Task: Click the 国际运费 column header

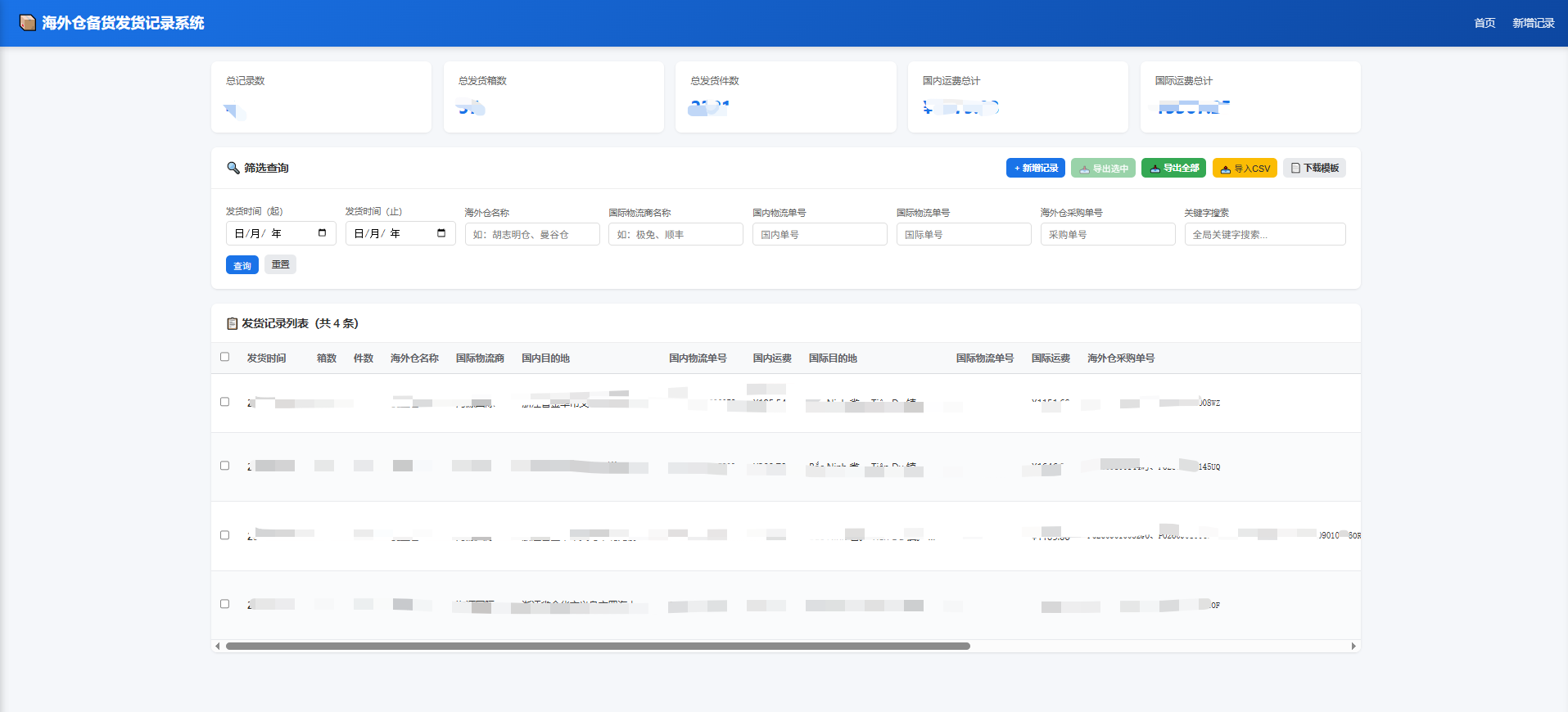Action: tap(1051, 358)
